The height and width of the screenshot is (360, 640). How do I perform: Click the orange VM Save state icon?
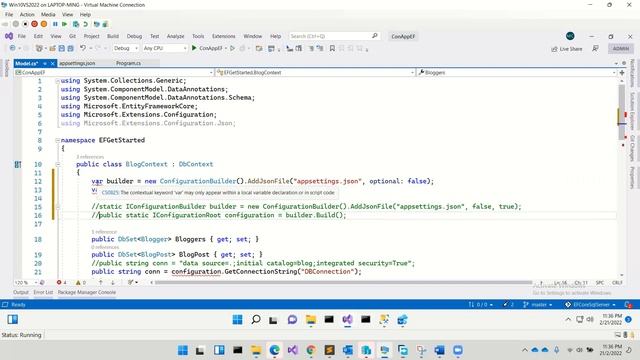(44, 24)
